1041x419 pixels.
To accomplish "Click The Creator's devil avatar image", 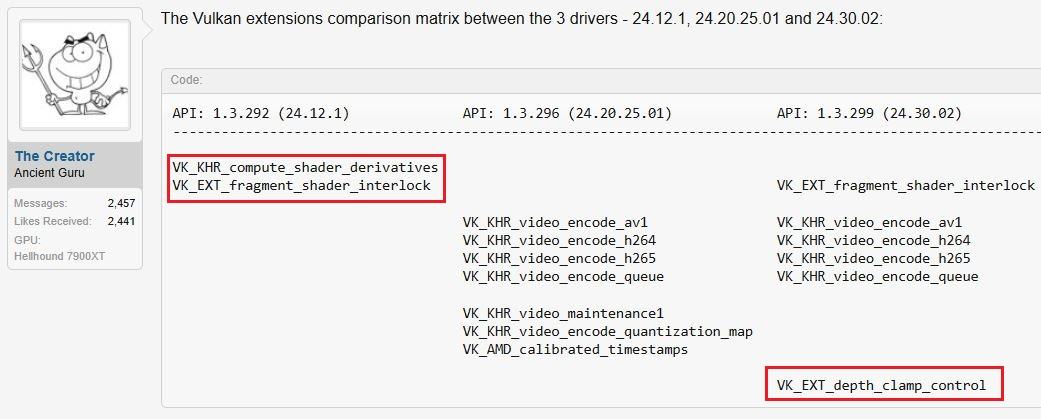I will (x=75, y=77).
